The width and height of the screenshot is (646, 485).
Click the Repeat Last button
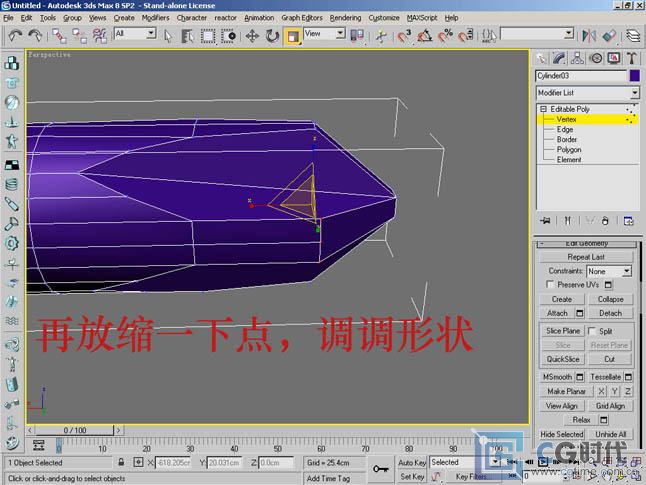coord(586,257)
